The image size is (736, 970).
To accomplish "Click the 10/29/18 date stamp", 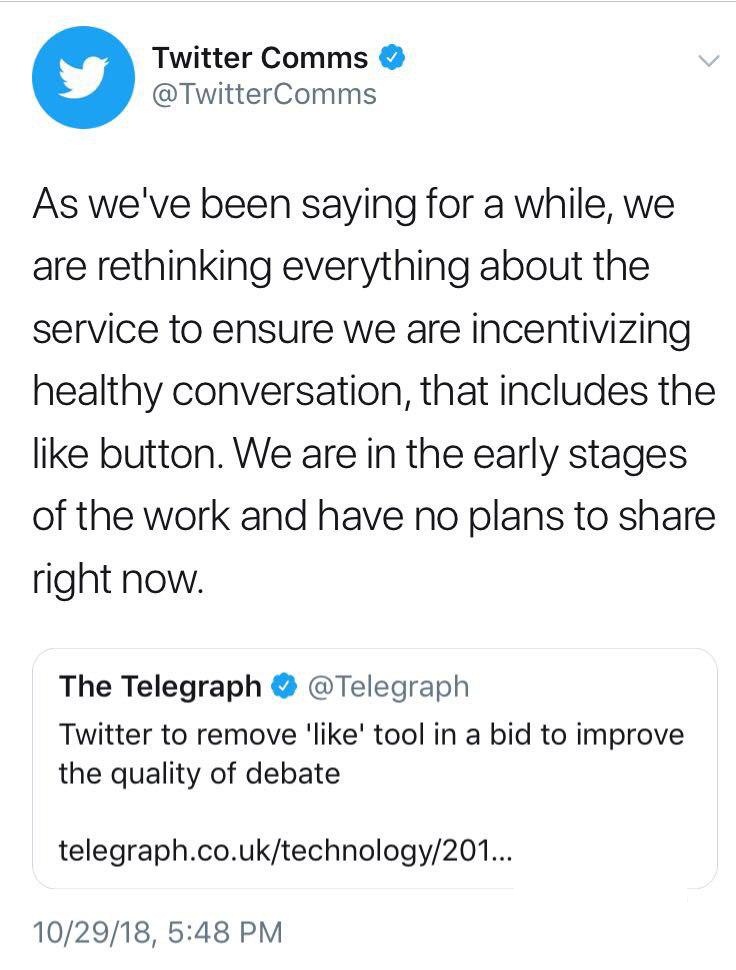I will 92,932.
